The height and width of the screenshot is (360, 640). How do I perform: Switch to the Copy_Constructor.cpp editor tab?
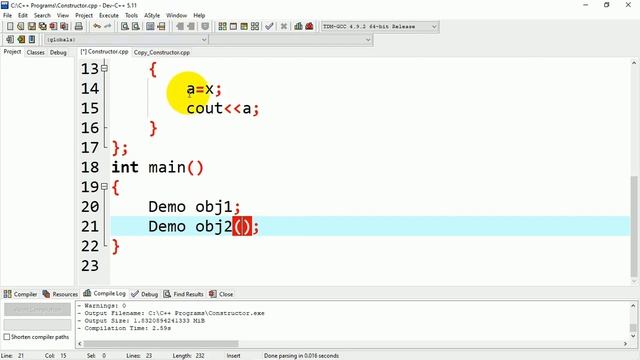[x=162, y=52]
